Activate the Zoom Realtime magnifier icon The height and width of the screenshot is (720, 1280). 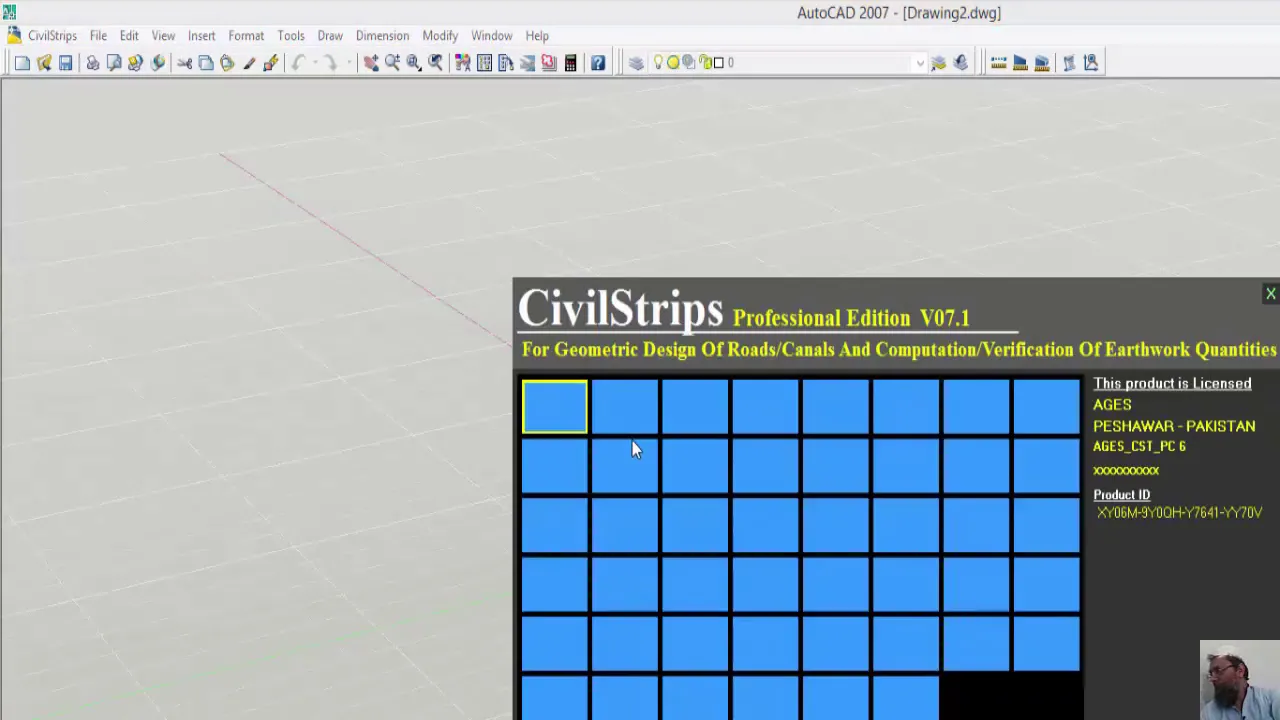[392, 63]
